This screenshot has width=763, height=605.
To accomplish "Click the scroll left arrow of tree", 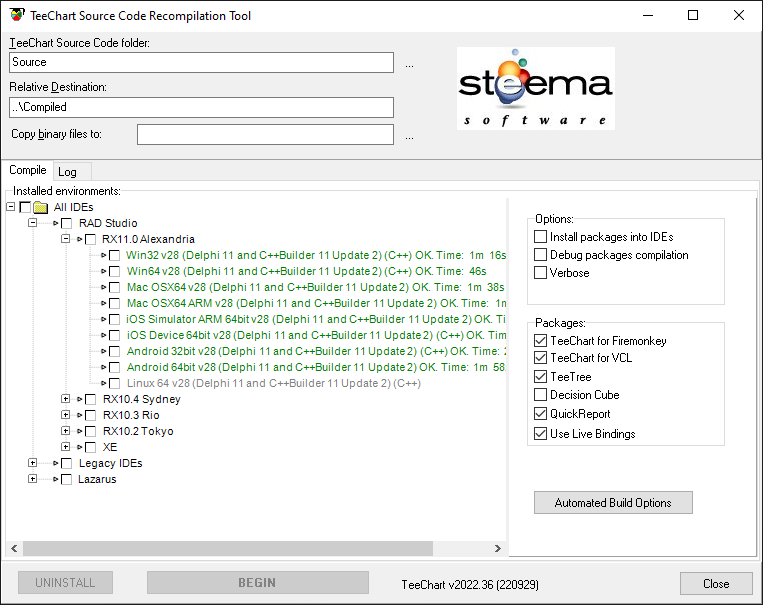I will pos(14,549).
